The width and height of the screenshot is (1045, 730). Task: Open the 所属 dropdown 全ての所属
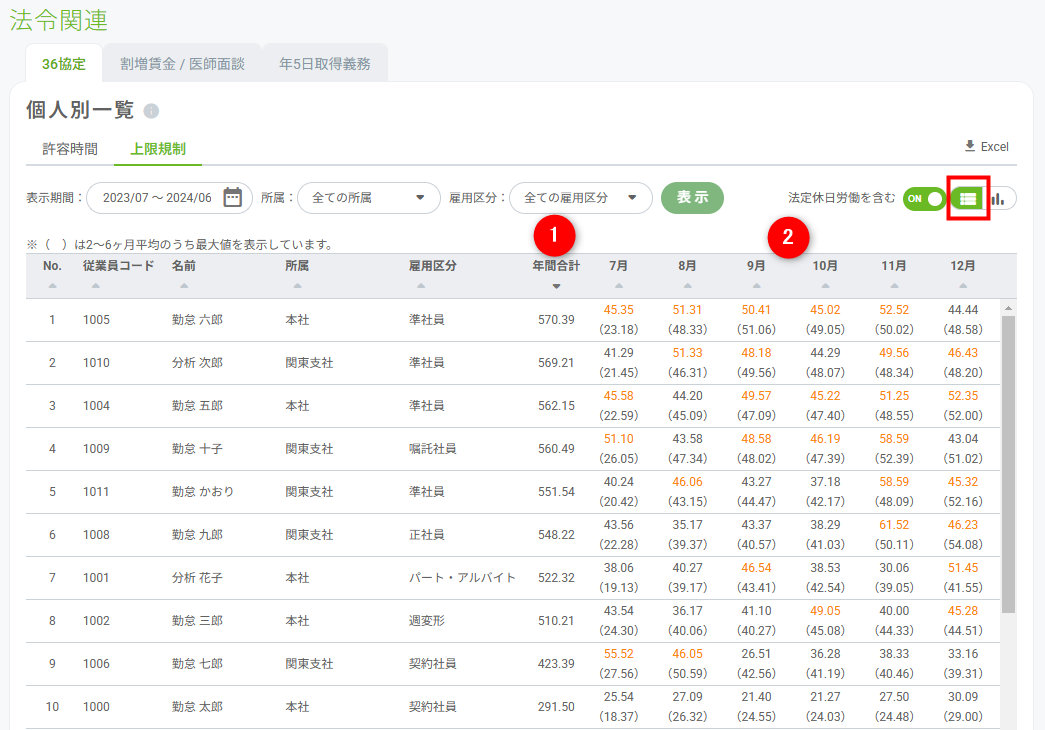(369, 198)
